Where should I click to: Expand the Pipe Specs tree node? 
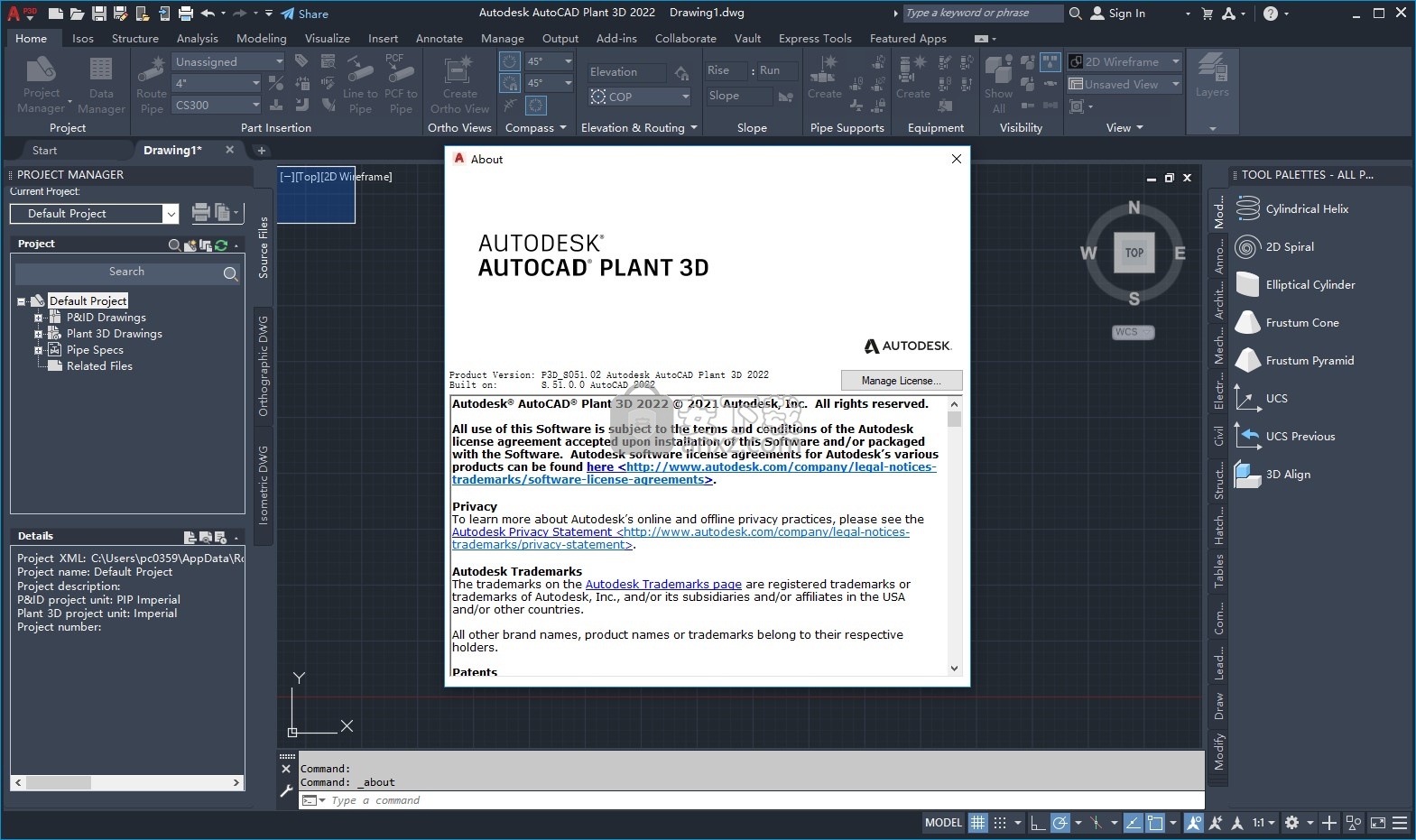39,350
